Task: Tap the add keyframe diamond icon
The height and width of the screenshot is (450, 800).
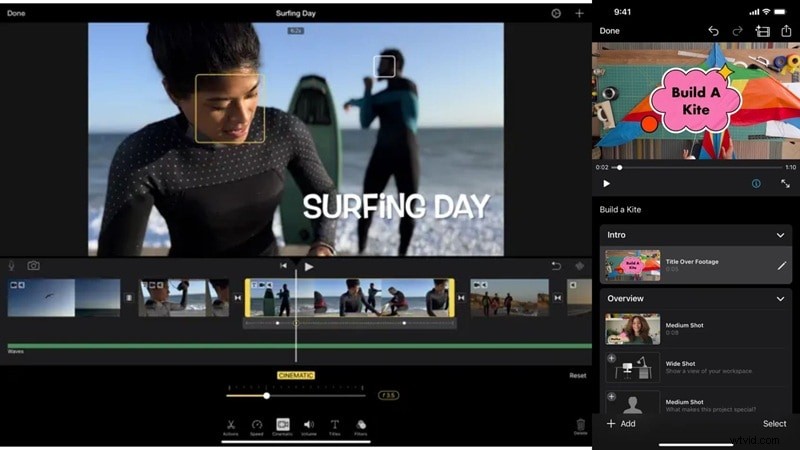Action: pyautogui.click(x=580, y=266)
